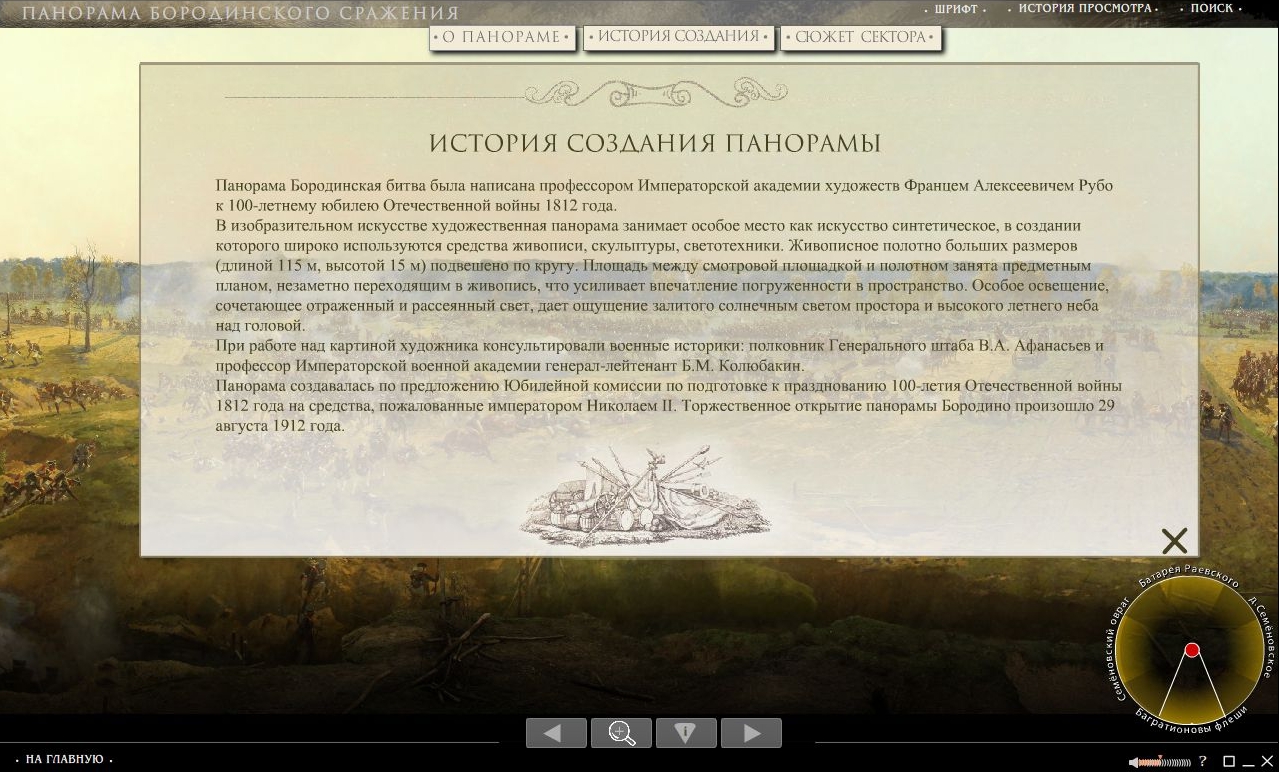Adjust the volume level slider

pos(1165,762)
